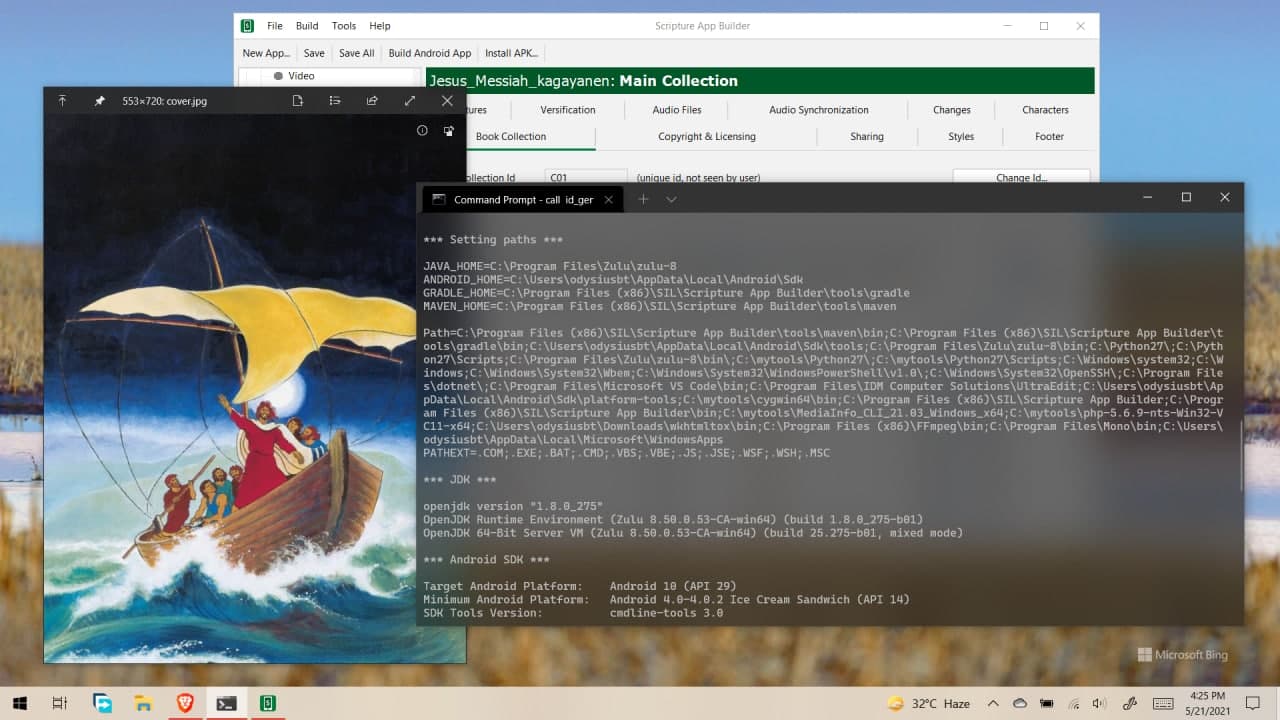Share cover.jpg using the share icon
The width and height of the screenshot is (1280, 720).
tap(372, 101)
